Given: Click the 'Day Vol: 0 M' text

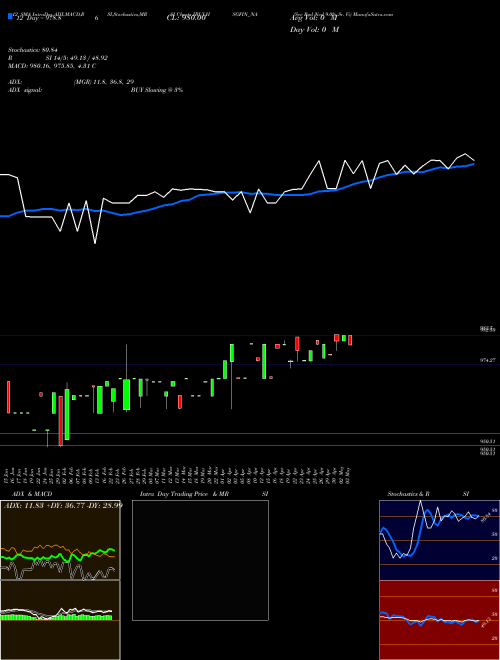Looking at the screenshot, I should pos(314,30).
